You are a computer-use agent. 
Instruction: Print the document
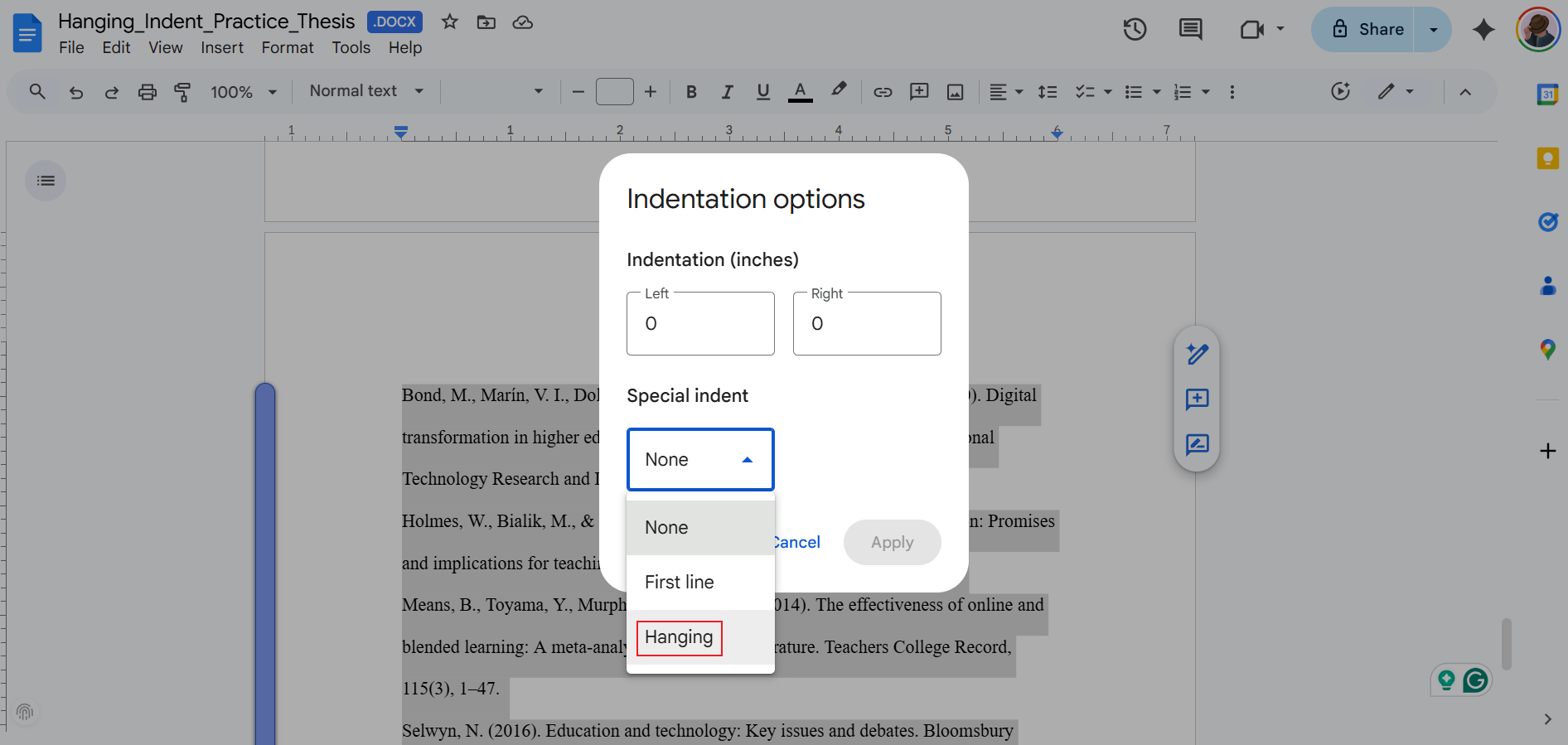tap(148, 92)
